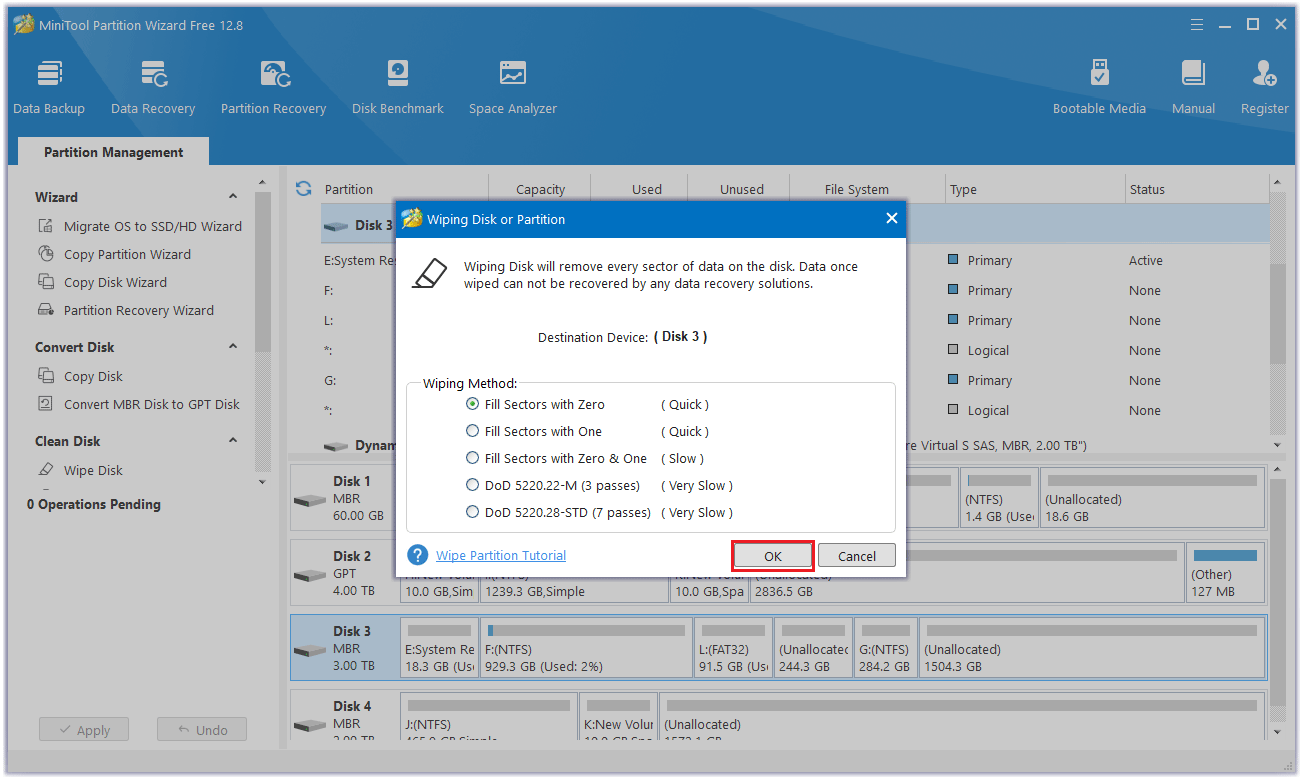Click the Copy Disk Wizard icon
The image size is (1300, 777).
click(x=46, y=282)
